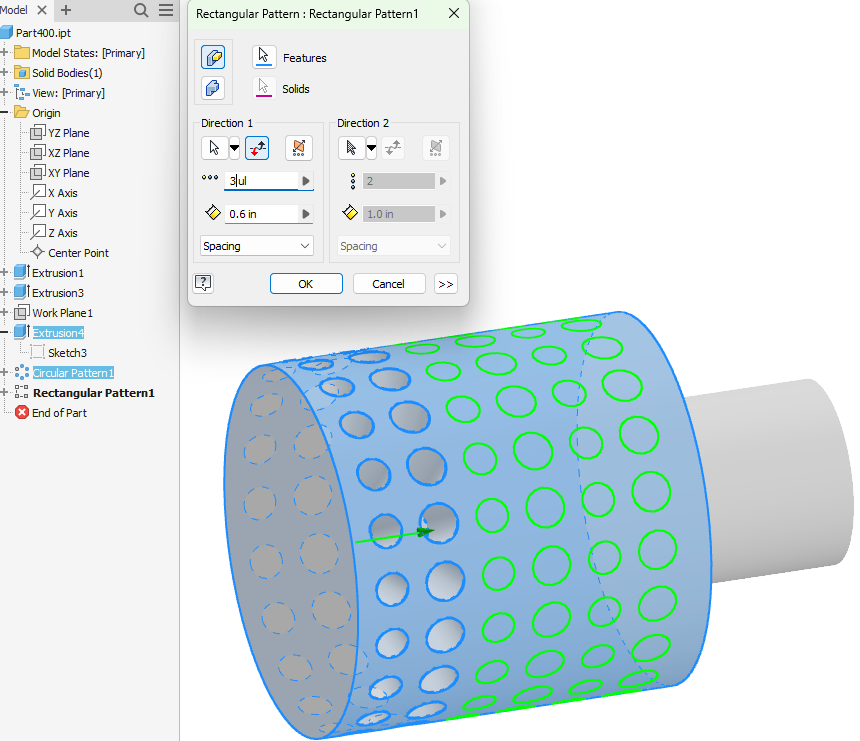Open the help icon in the pattern dialog
Viewport: 860px width, 741px height.
click(203, 283)
